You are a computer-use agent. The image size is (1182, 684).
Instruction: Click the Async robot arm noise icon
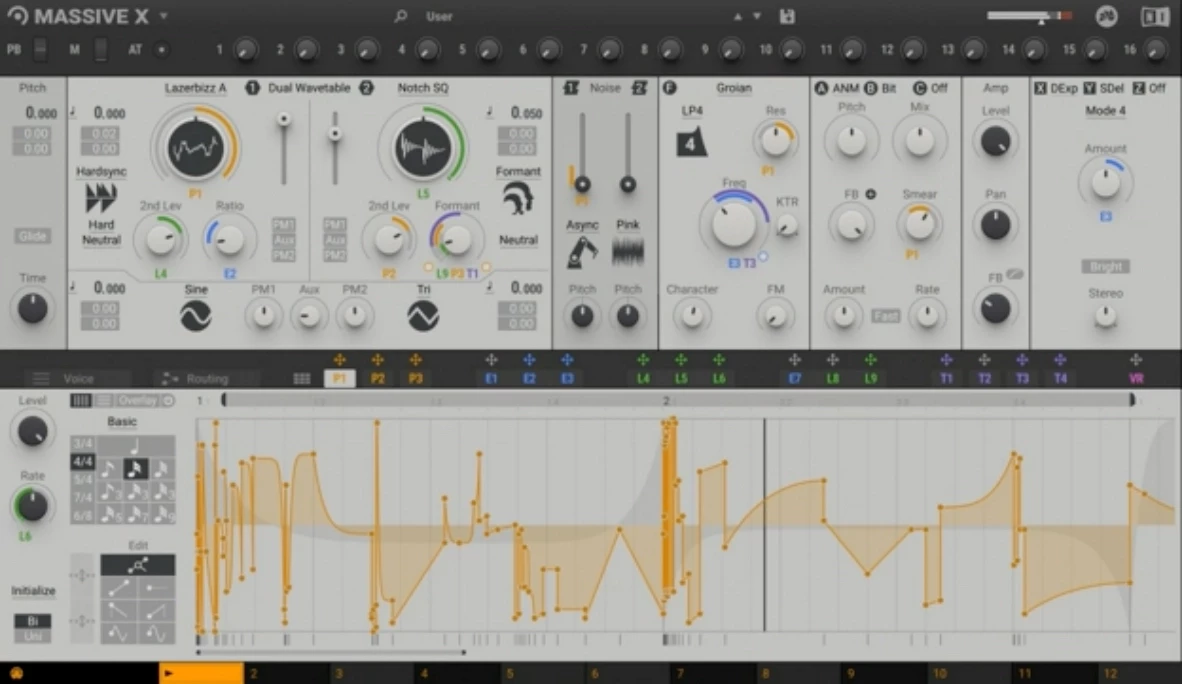pyautogui.click(x=582, y=252)
